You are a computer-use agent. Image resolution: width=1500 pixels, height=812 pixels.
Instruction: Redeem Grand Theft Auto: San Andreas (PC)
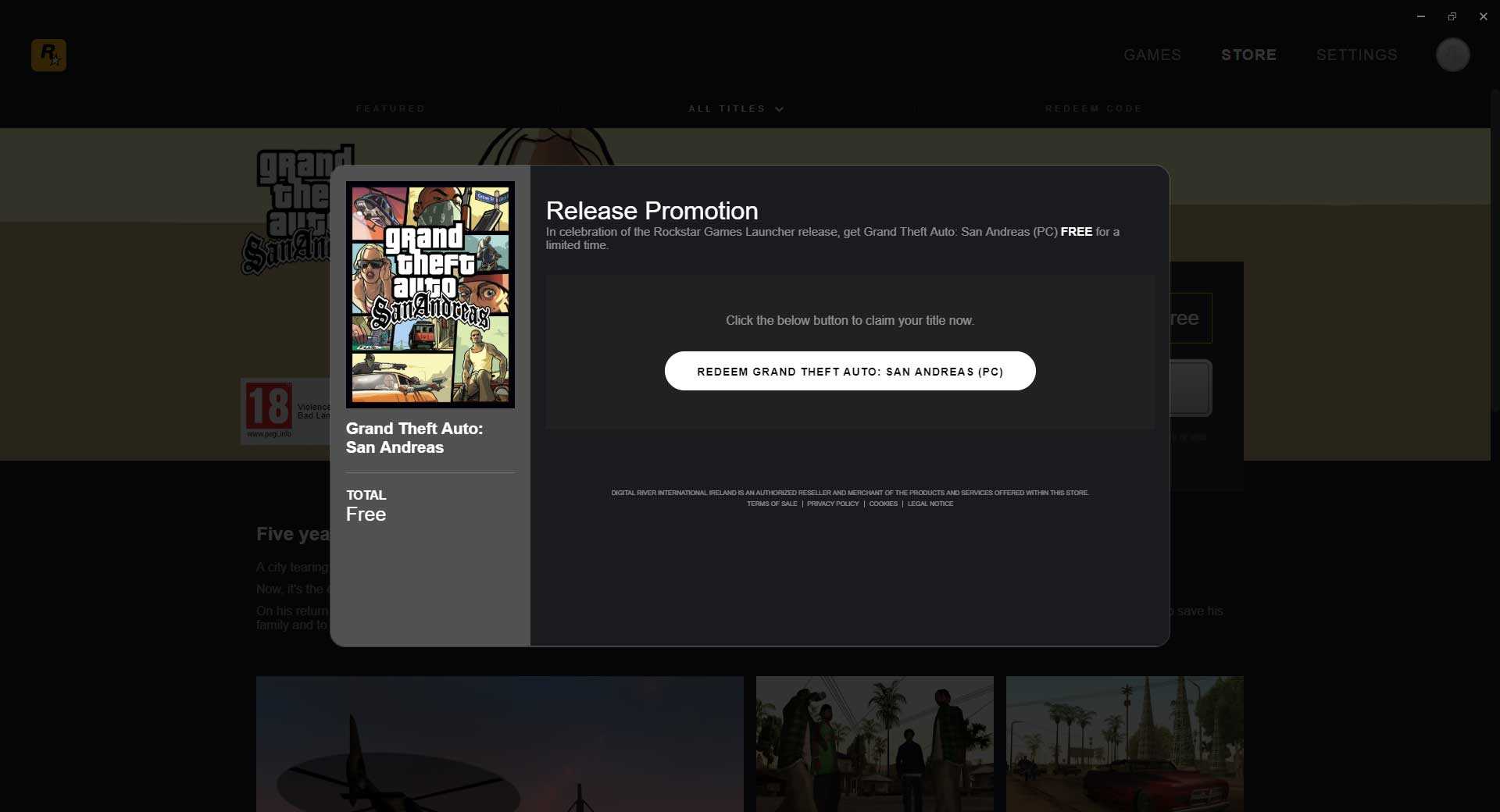(x=850, y=371)
